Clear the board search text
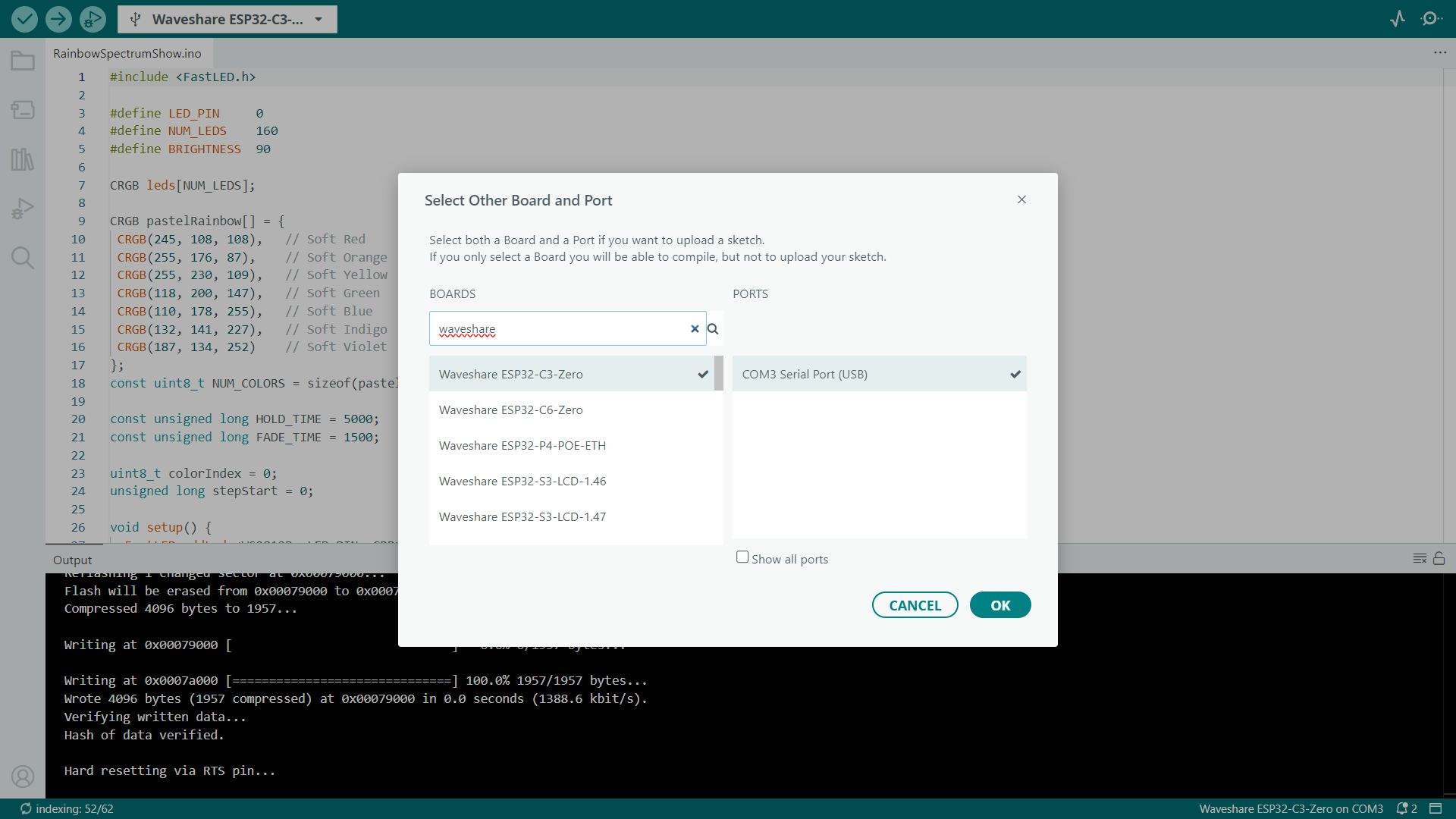This screenshot has height=819, width=1456. pyautogui.click(x=695, y=329)
